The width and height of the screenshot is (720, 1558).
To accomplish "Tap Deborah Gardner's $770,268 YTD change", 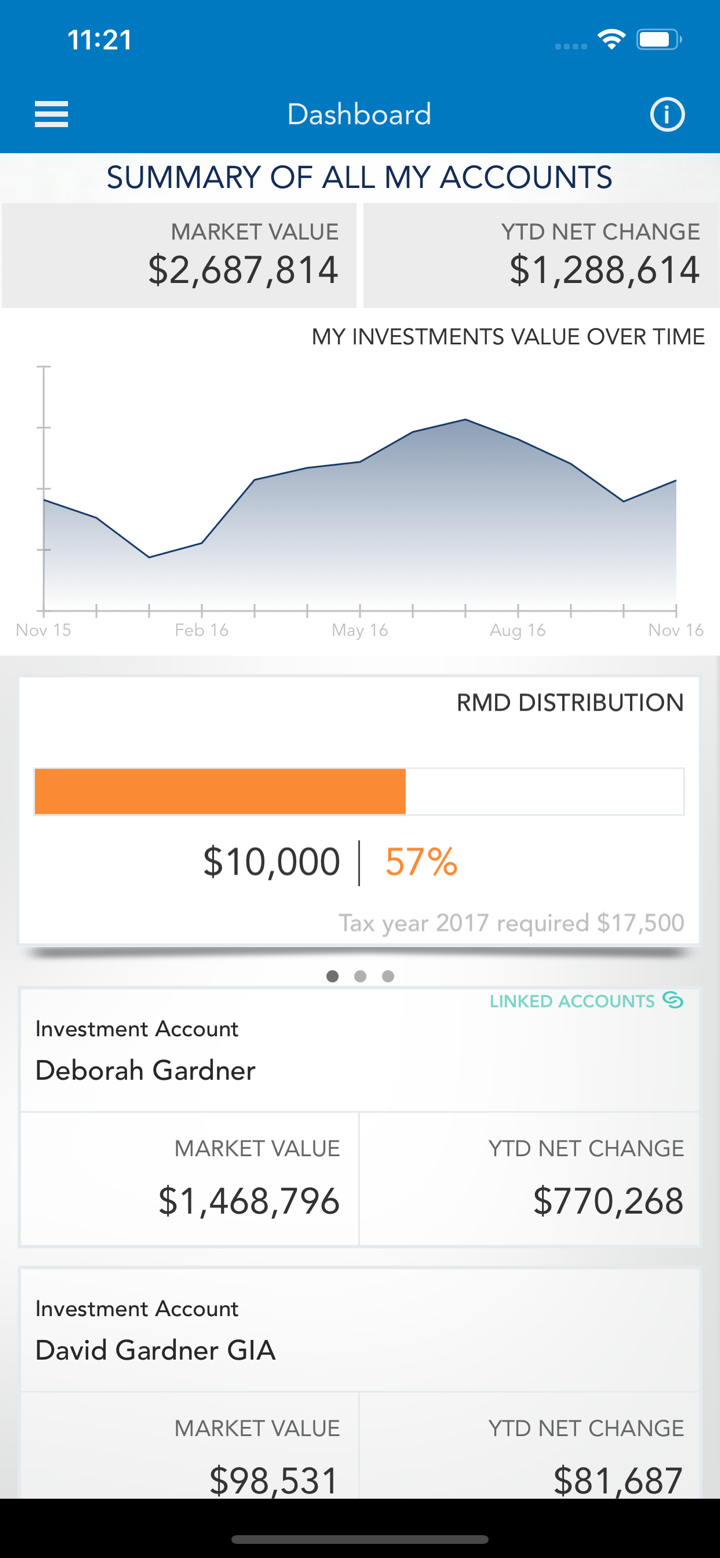I will (x=608, y=1201).
